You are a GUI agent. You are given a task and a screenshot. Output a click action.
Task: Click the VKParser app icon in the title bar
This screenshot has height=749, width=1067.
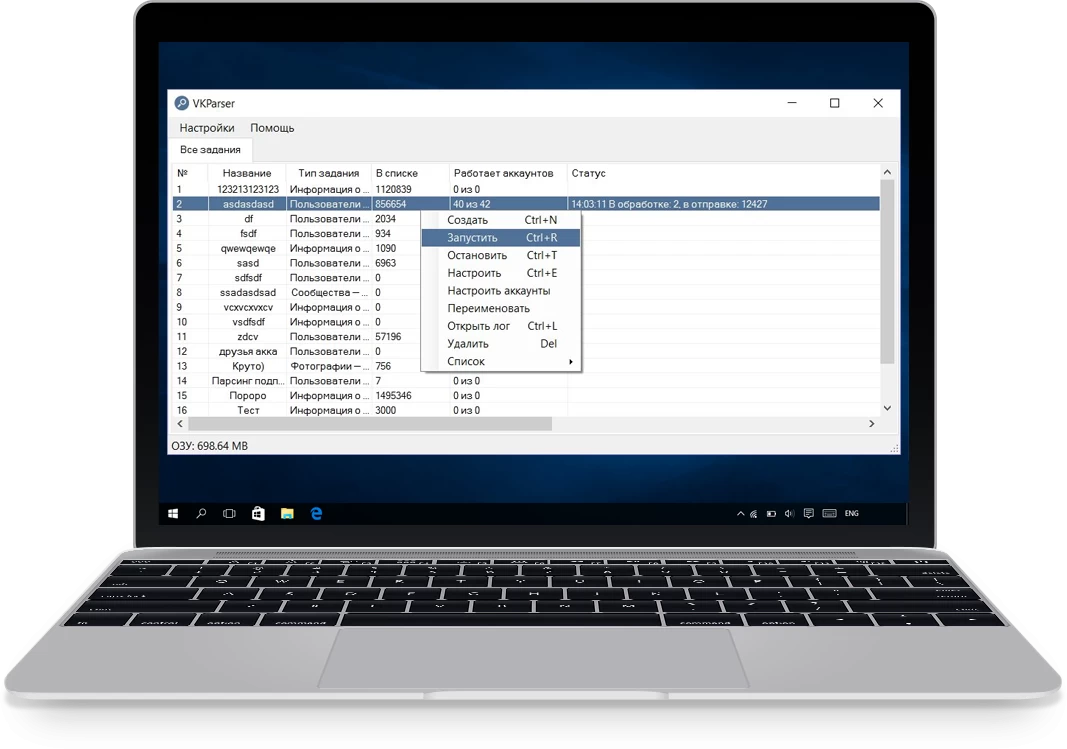click(182, 103)
